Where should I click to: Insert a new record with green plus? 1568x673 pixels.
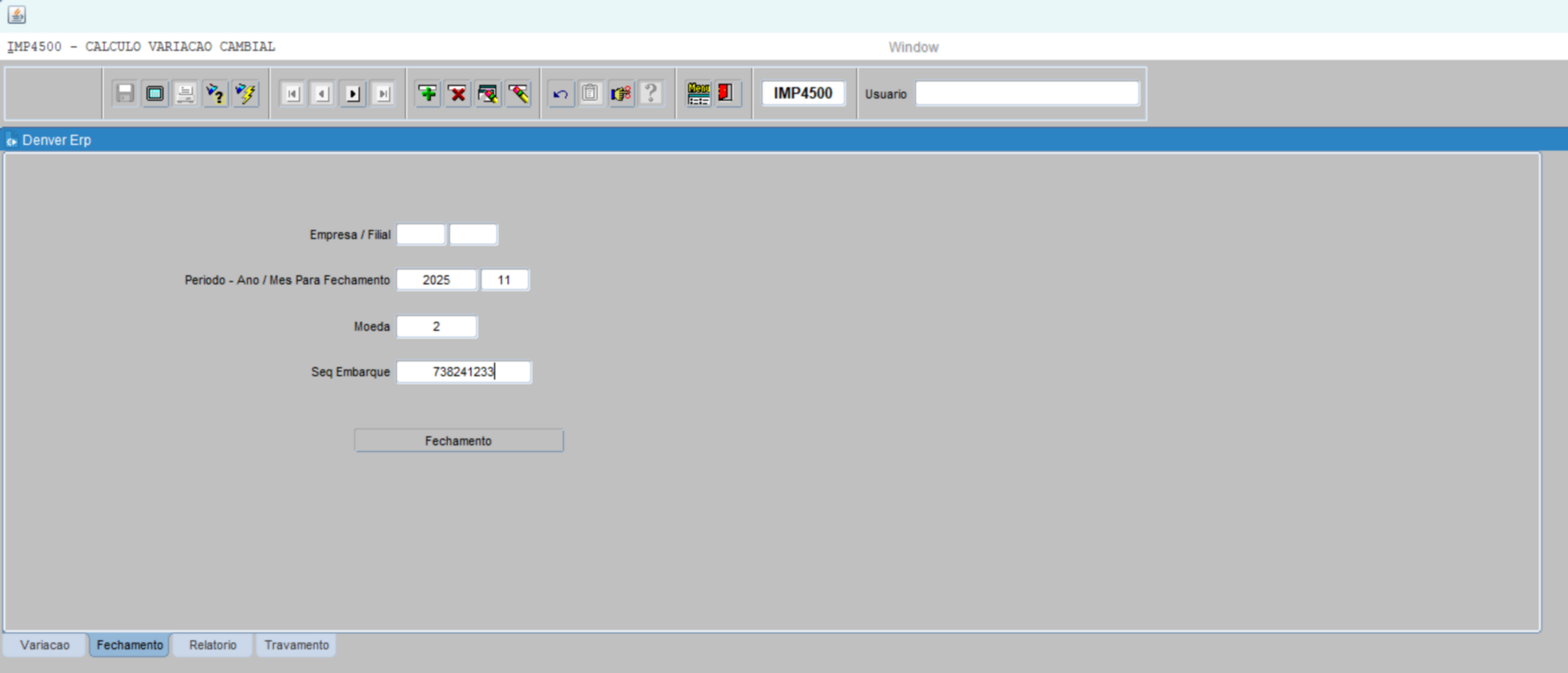click(427, 94)
